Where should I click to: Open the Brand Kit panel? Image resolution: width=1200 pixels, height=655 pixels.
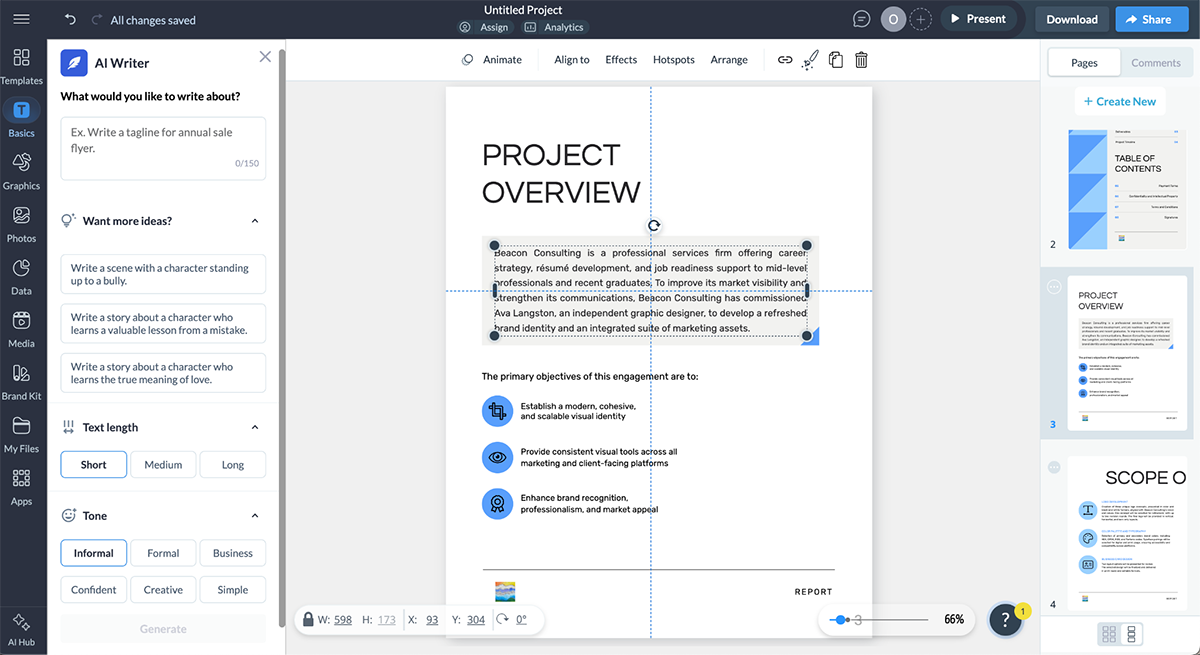[x=21, y=380]
